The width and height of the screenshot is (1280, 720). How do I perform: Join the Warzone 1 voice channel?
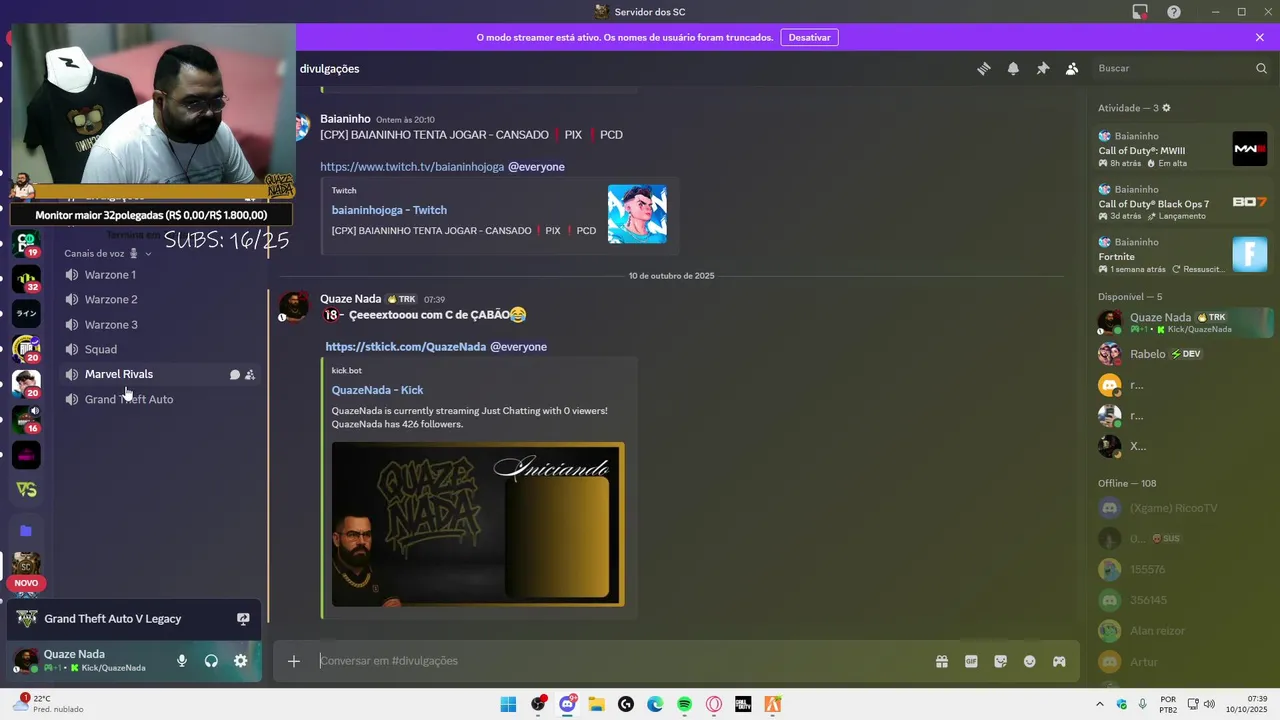tap(160, 275)
